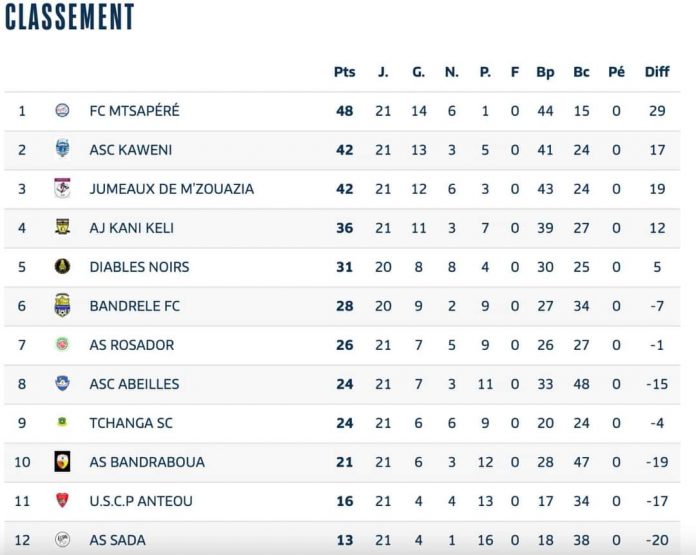Click the U.S.C.P Anteou red crest
This screenshot has height=555, width=696.
pyautogui.click(x=62, y=500)
